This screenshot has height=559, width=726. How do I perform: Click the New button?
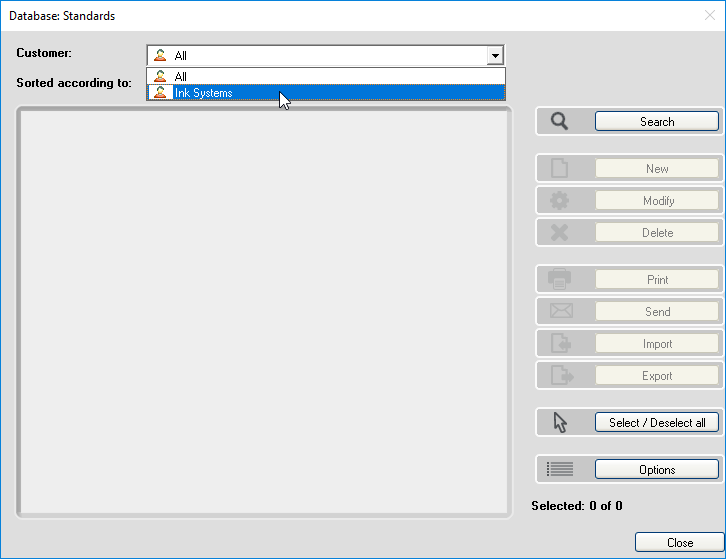pyautogui.click(x=657, y=169)
